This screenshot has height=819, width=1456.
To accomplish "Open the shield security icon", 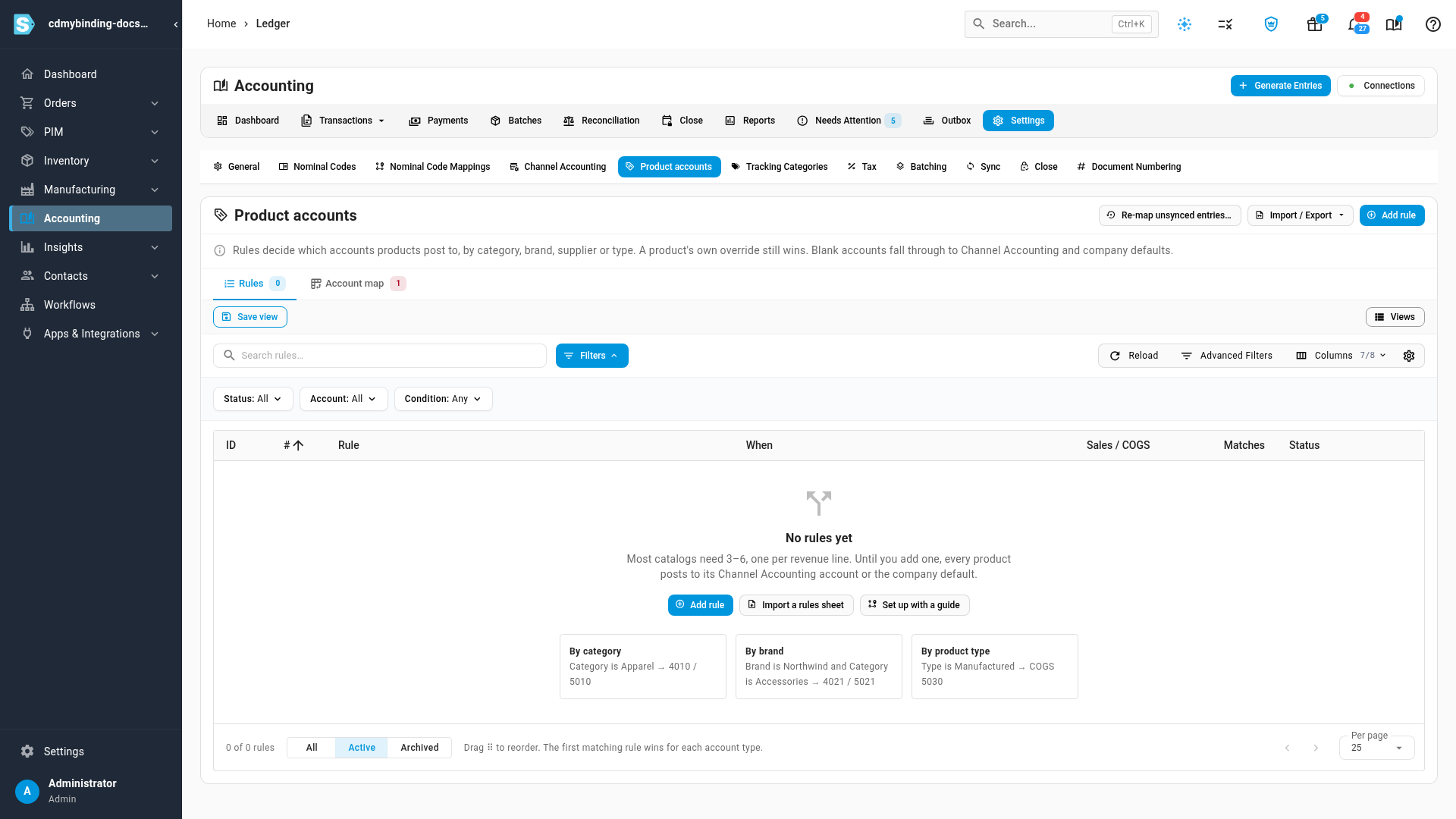I will point(1271,24).
